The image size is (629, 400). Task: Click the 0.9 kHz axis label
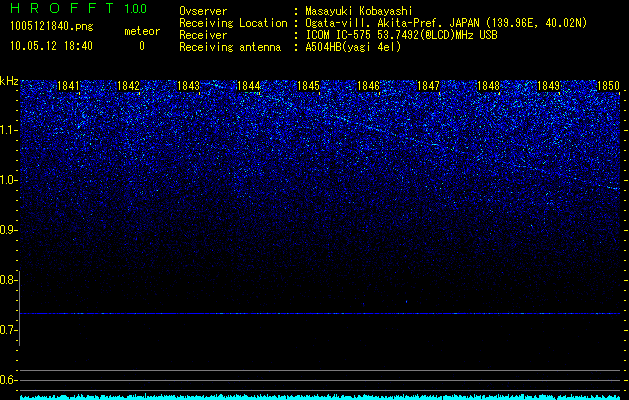(x=8, y=230)
